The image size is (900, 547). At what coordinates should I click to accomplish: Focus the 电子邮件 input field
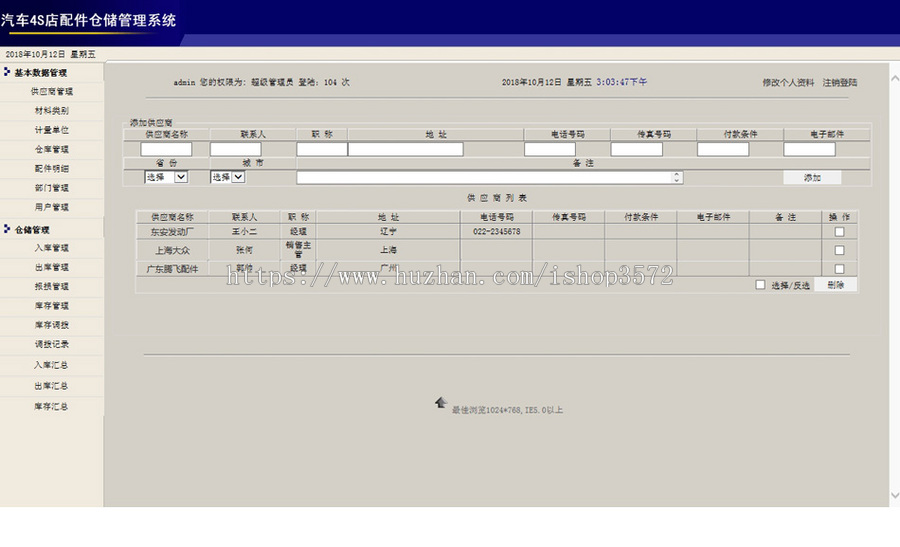point(809,149)
